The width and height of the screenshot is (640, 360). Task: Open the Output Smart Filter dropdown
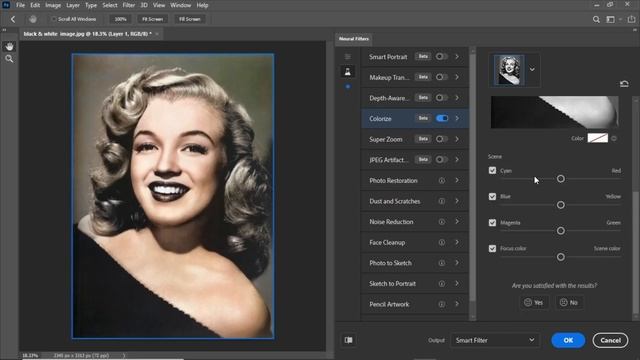tap(495, 340)
